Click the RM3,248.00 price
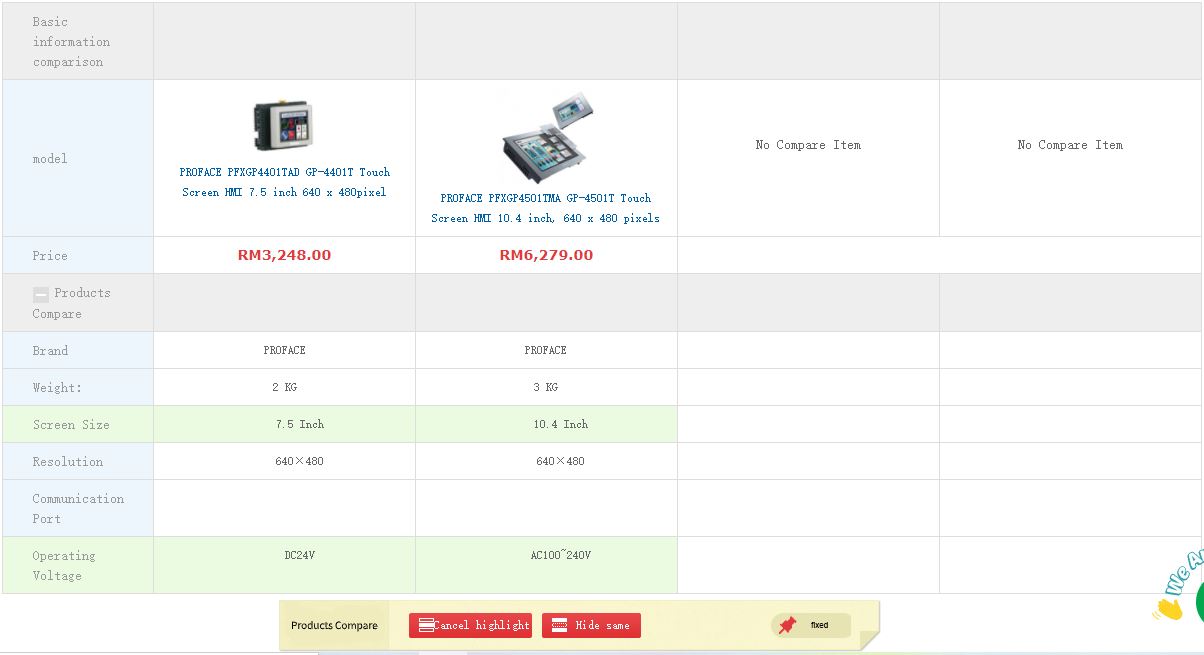Viewport: 1204px width, 655px height. click(284, 255)
